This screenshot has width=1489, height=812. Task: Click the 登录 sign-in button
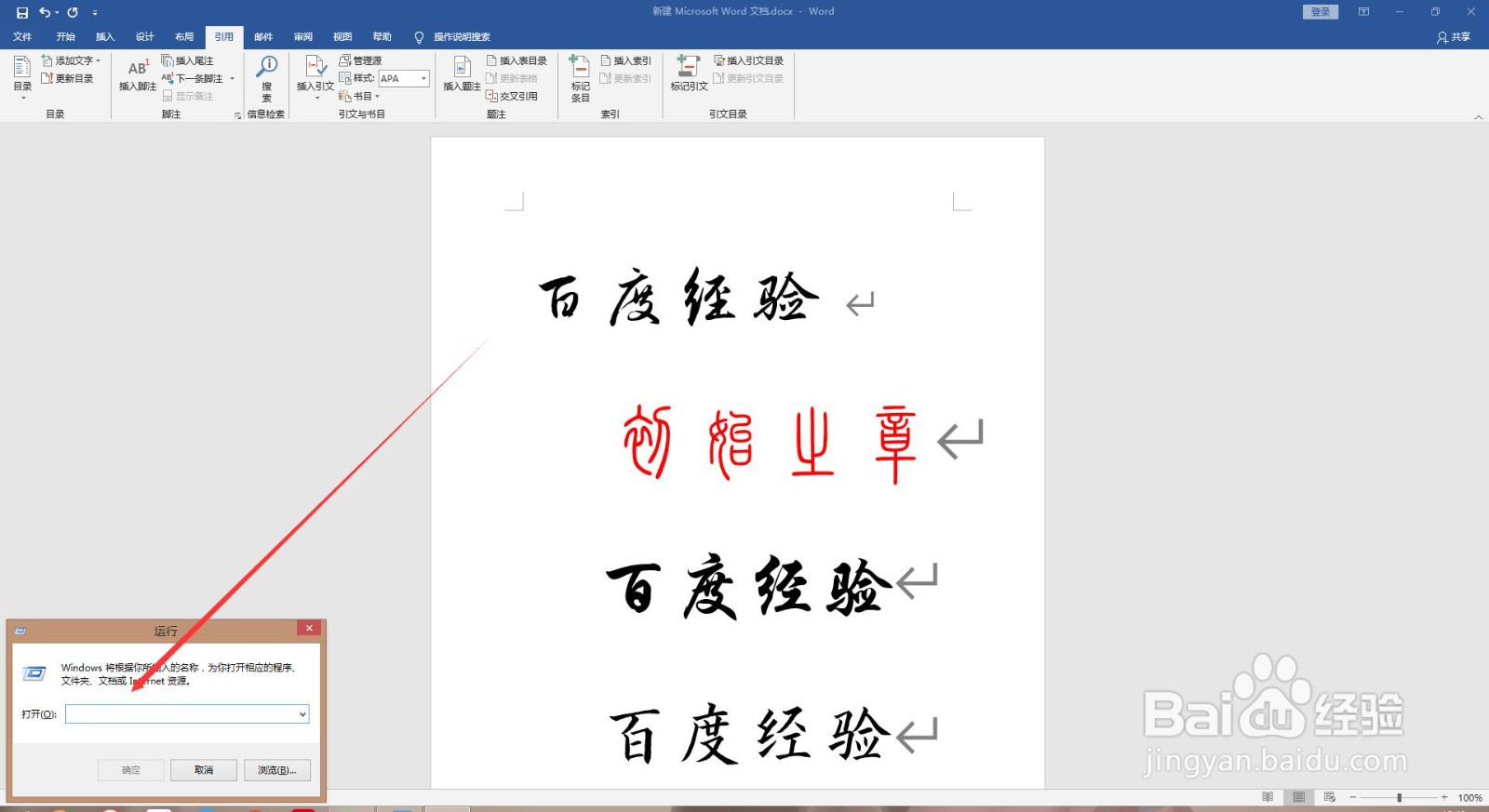coord(1321,12)
